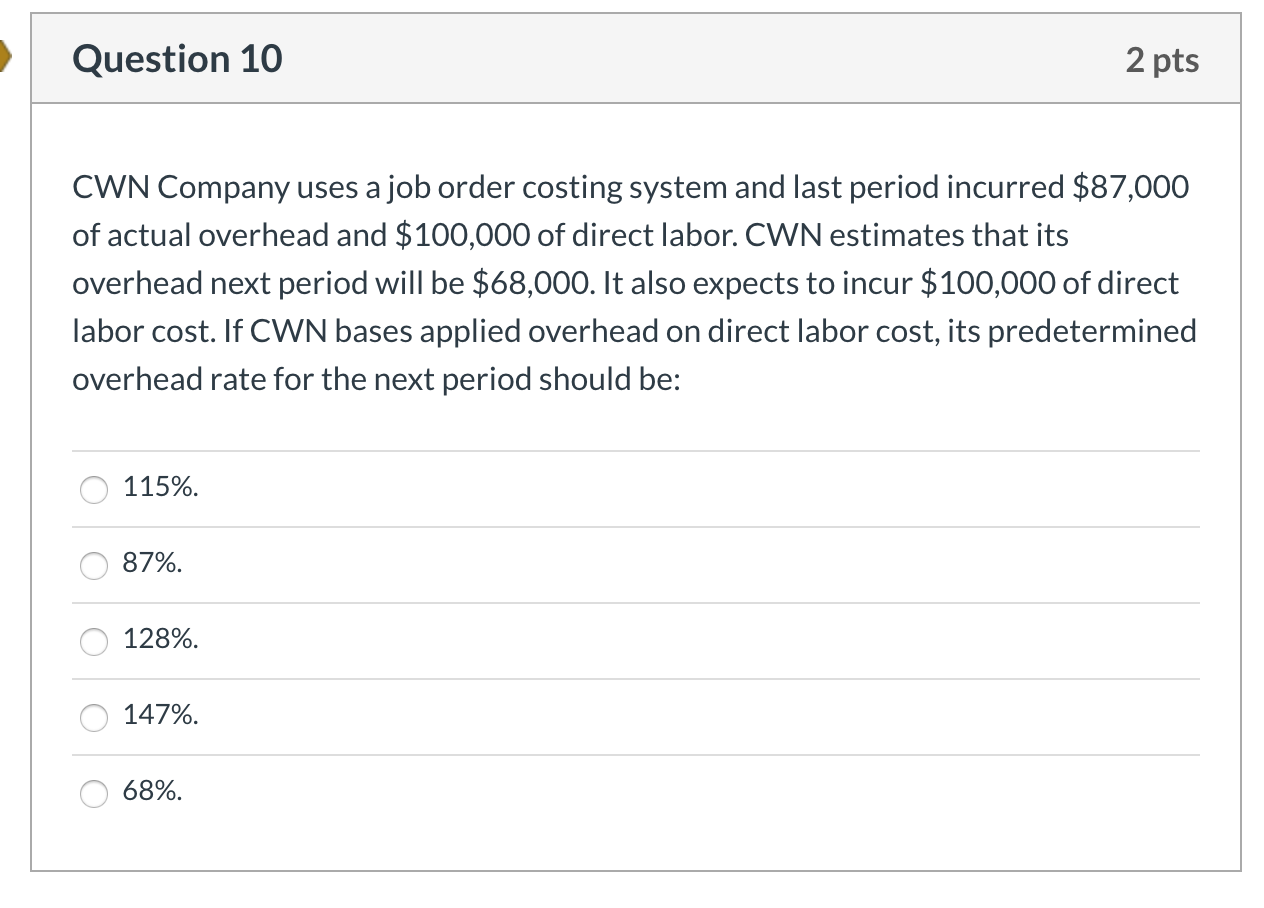
Task: Select the 128% answer radio button
Action: click(x=93, y=642)
